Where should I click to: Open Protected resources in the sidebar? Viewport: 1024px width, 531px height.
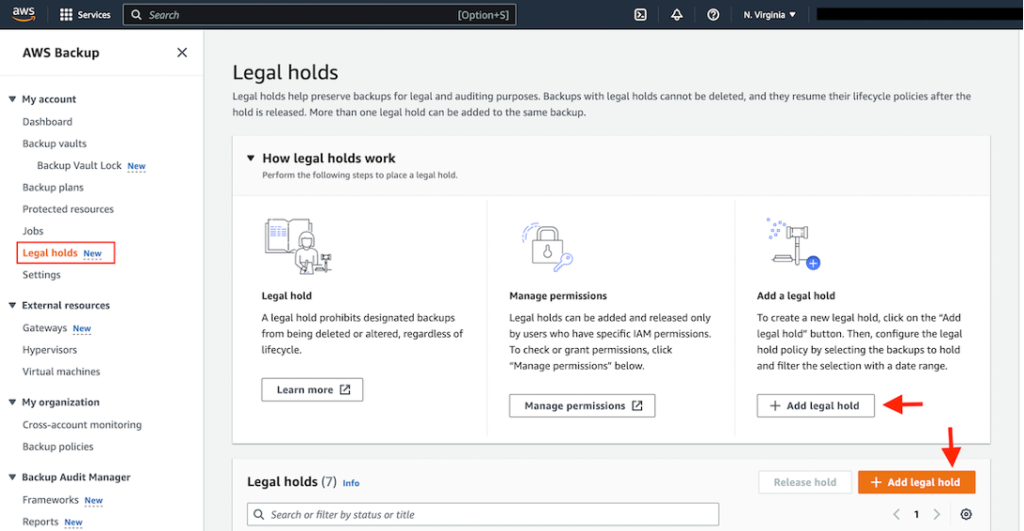coord(68,209)
